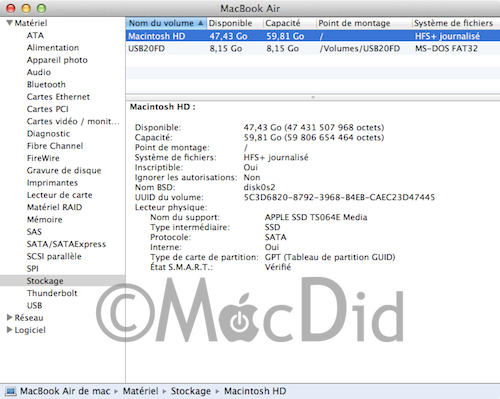Click the computer icon in the path bar

pos(11,391)
